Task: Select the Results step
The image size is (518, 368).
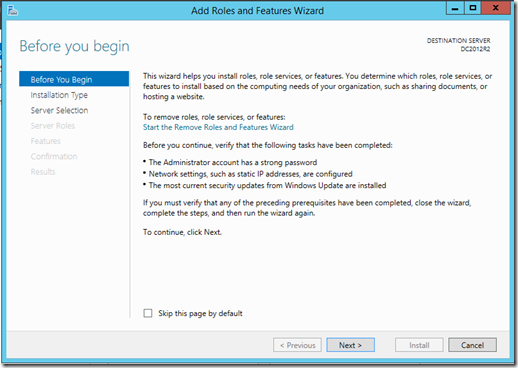Action: (x=43, y=172)
